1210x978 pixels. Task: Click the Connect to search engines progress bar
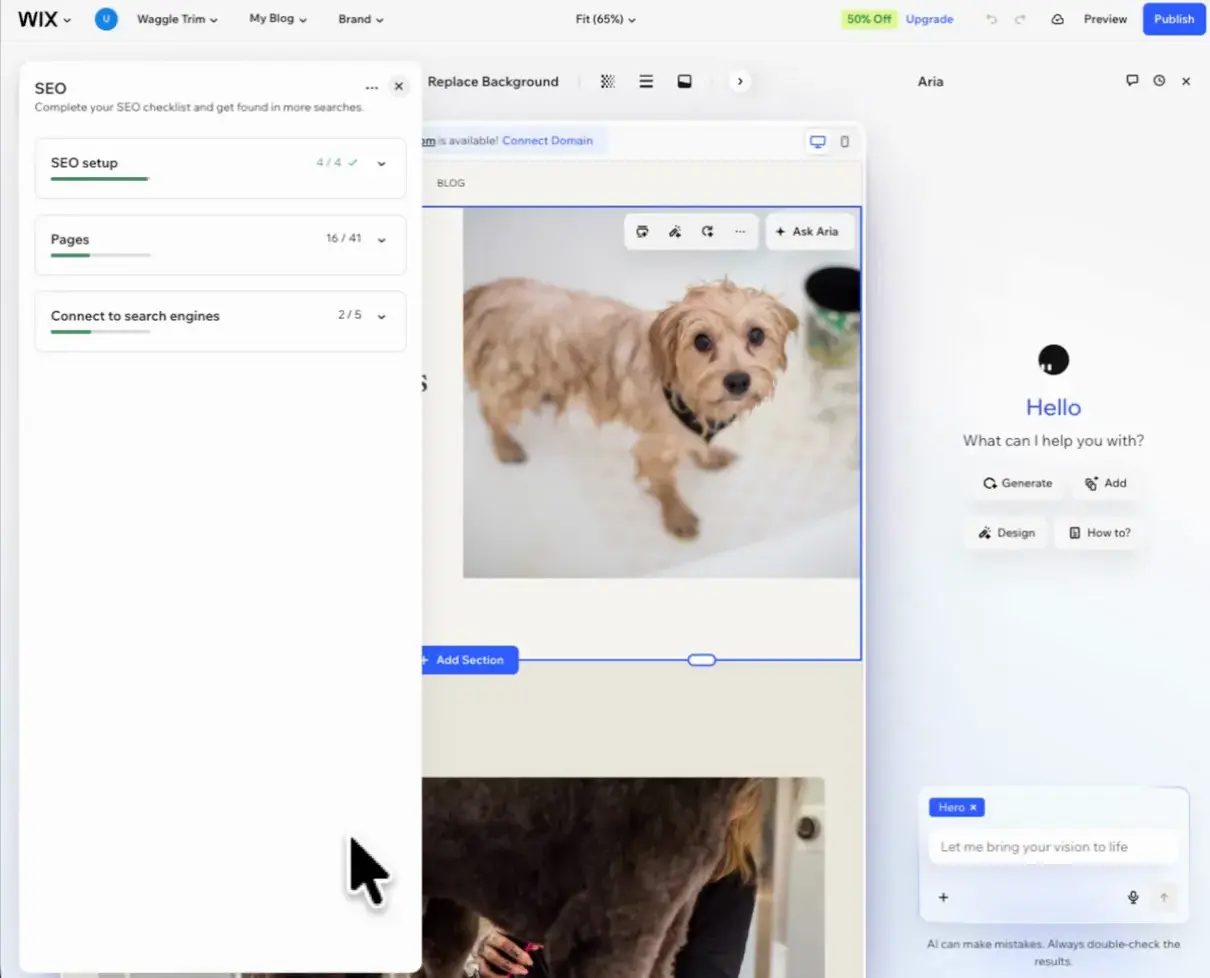coord(100,331)
